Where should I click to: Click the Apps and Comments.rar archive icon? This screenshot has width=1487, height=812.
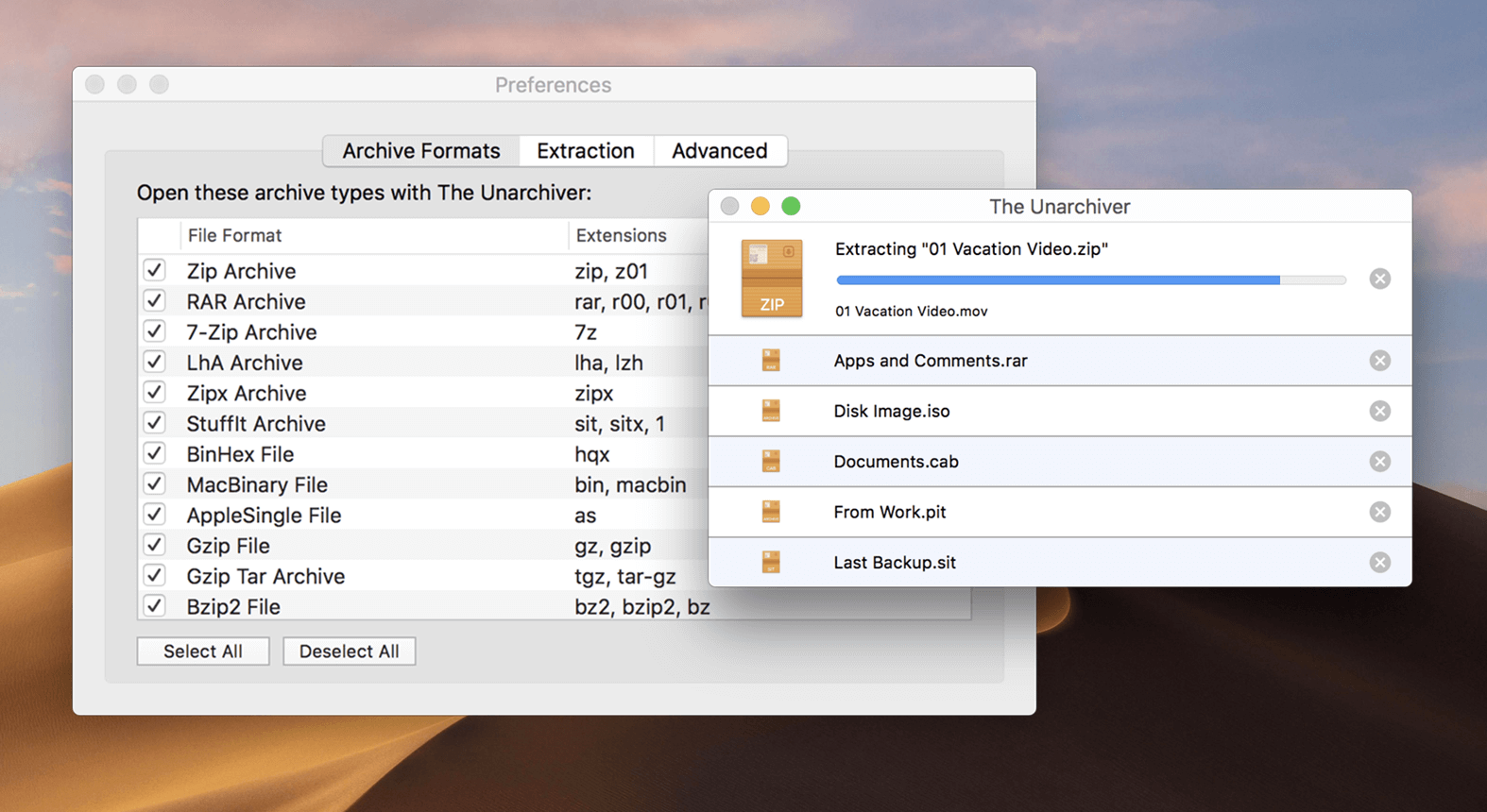[x=771, y=361]
